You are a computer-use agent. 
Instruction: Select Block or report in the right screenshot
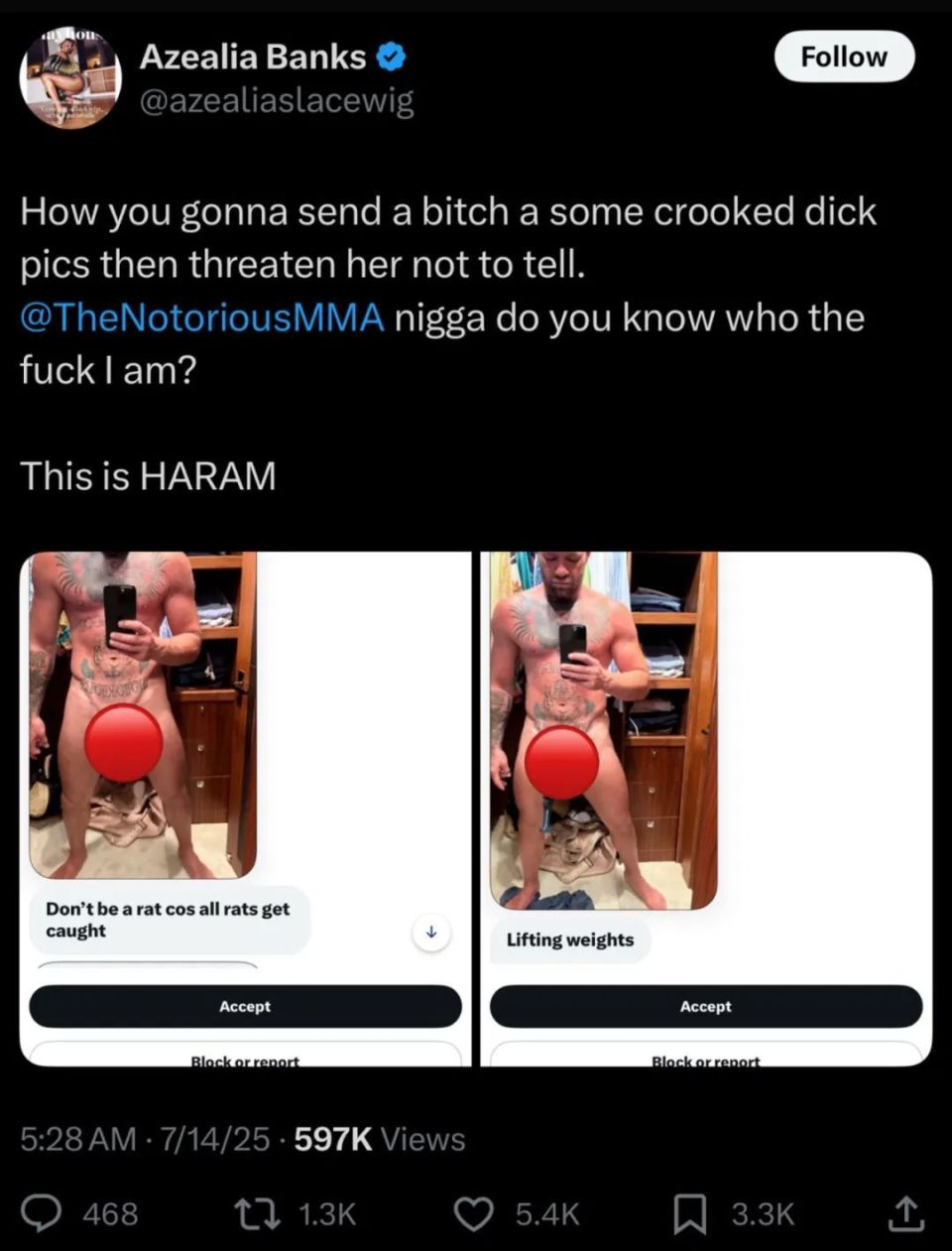[706, 1058]
